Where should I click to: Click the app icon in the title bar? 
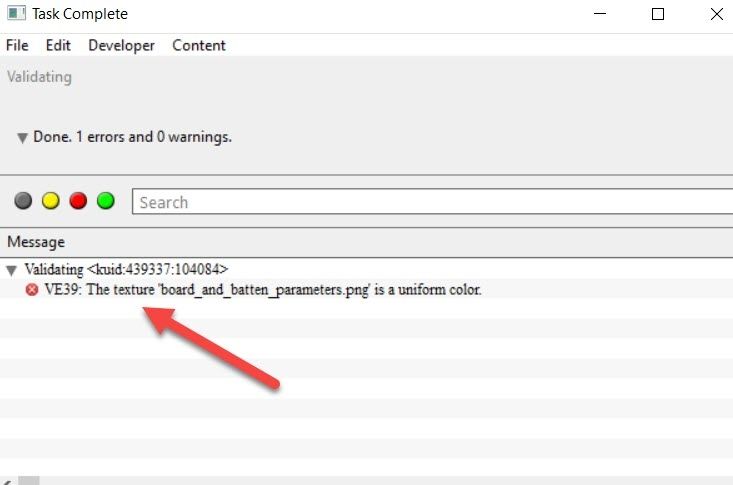(x=15, y=14)
